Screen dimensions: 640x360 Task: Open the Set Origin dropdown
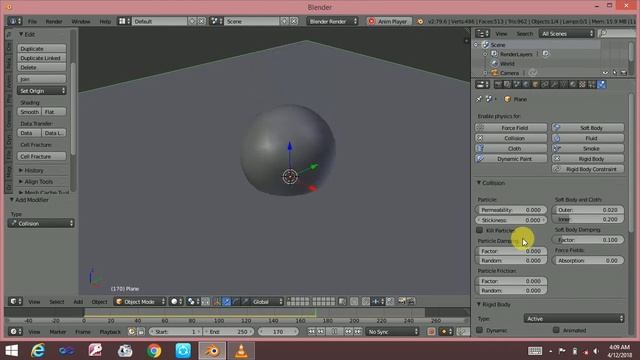(x=42, y=91)
